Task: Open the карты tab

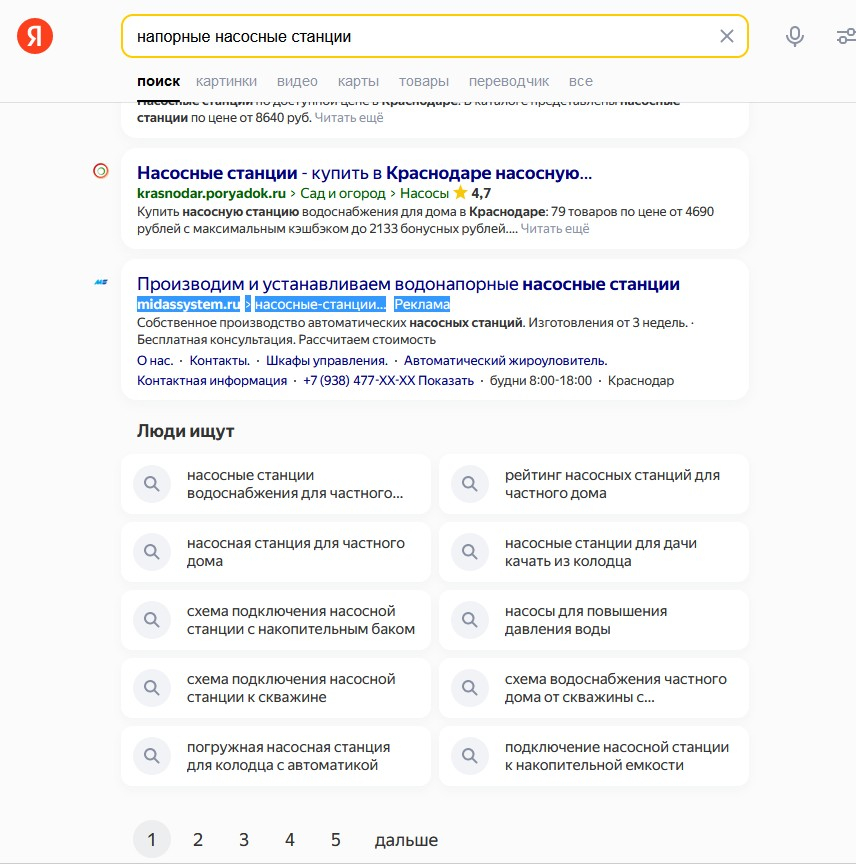Action: pyautogui.click(x=358, y=81)
